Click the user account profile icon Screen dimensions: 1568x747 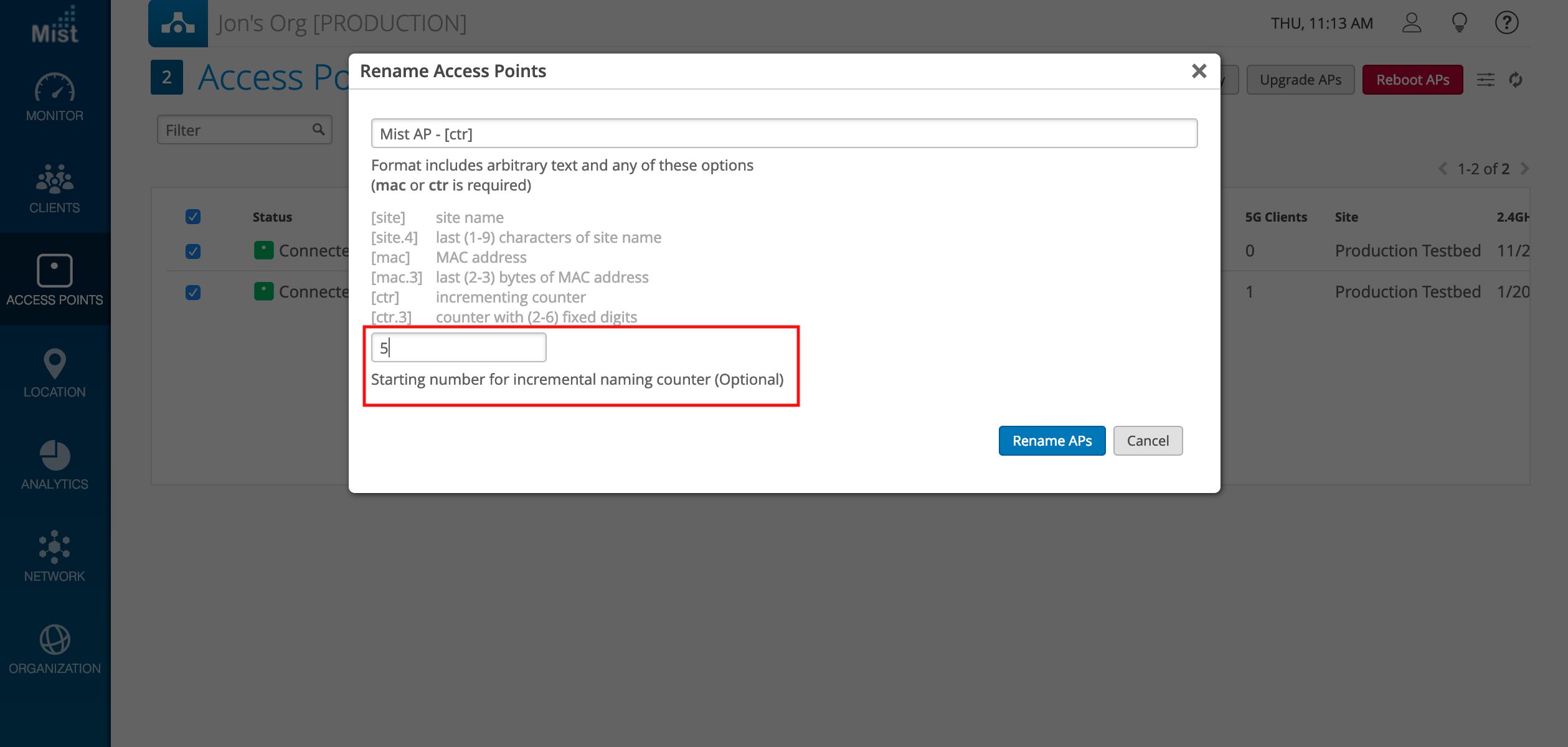click(x=1412, y=23)
